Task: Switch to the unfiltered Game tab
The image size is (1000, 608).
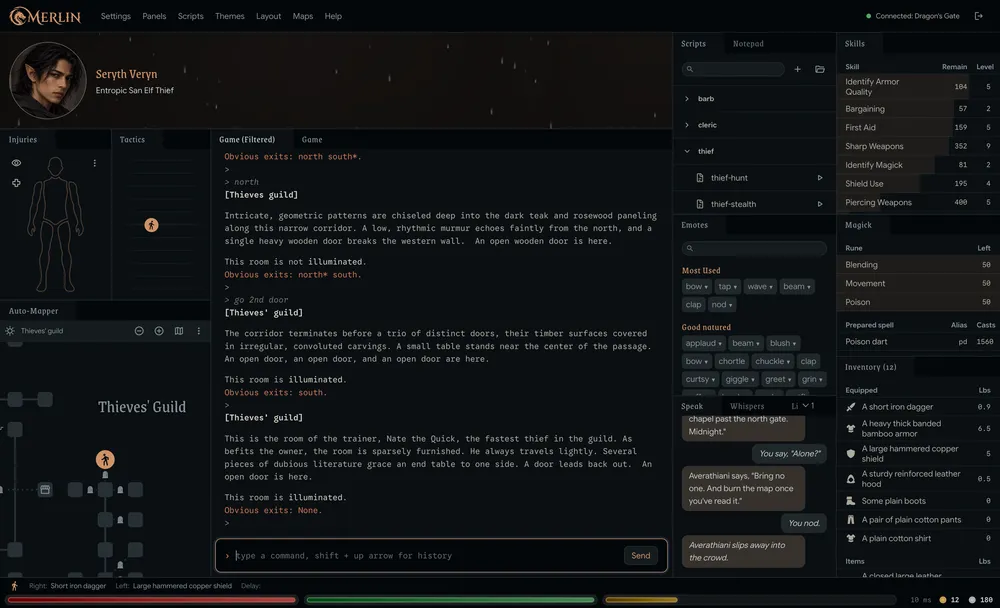Action: (312, 140)
